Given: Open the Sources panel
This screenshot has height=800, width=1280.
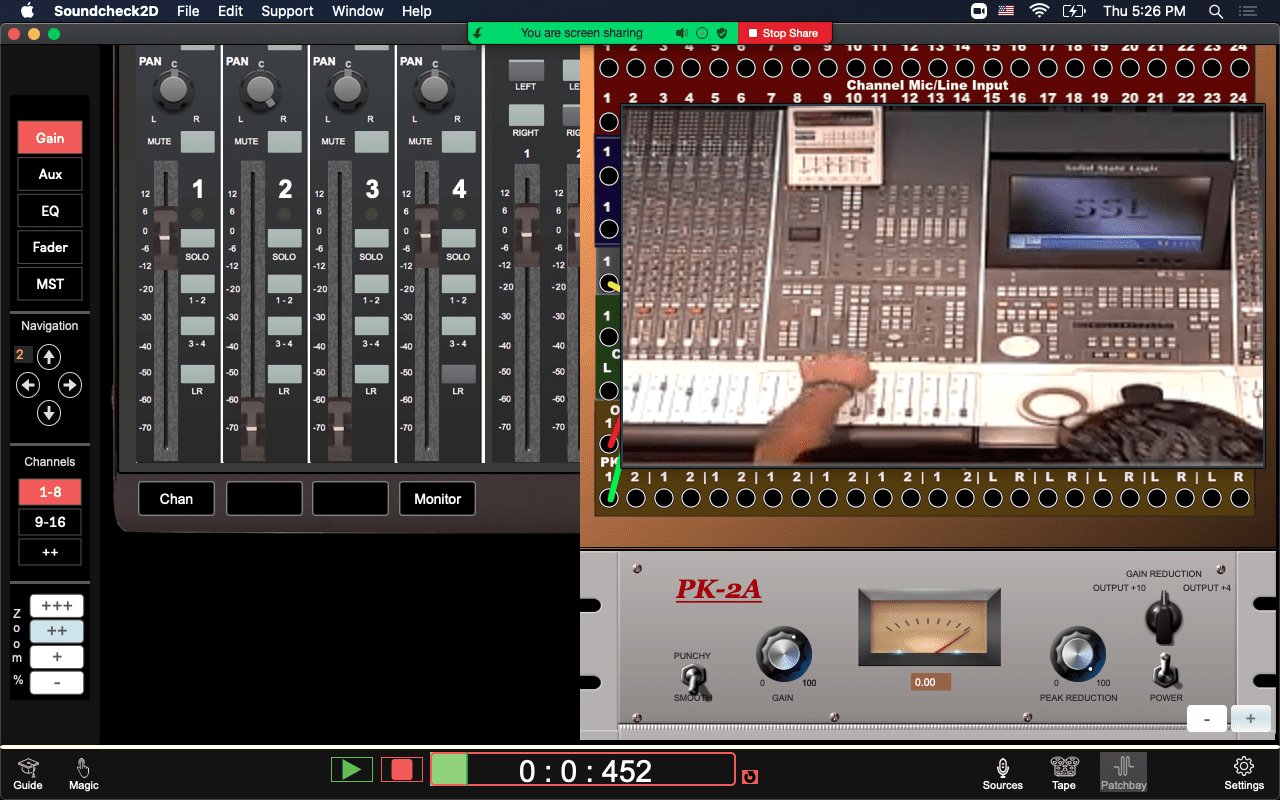Looking at the screenshot, I should 1002,771.
